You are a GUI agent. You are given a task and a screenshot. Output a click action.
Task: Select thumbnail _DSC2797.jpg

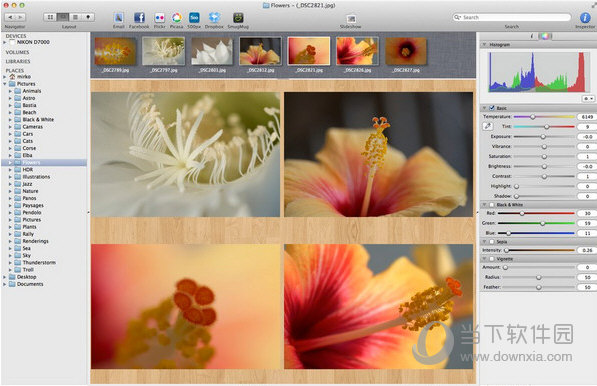coord(163,51)
